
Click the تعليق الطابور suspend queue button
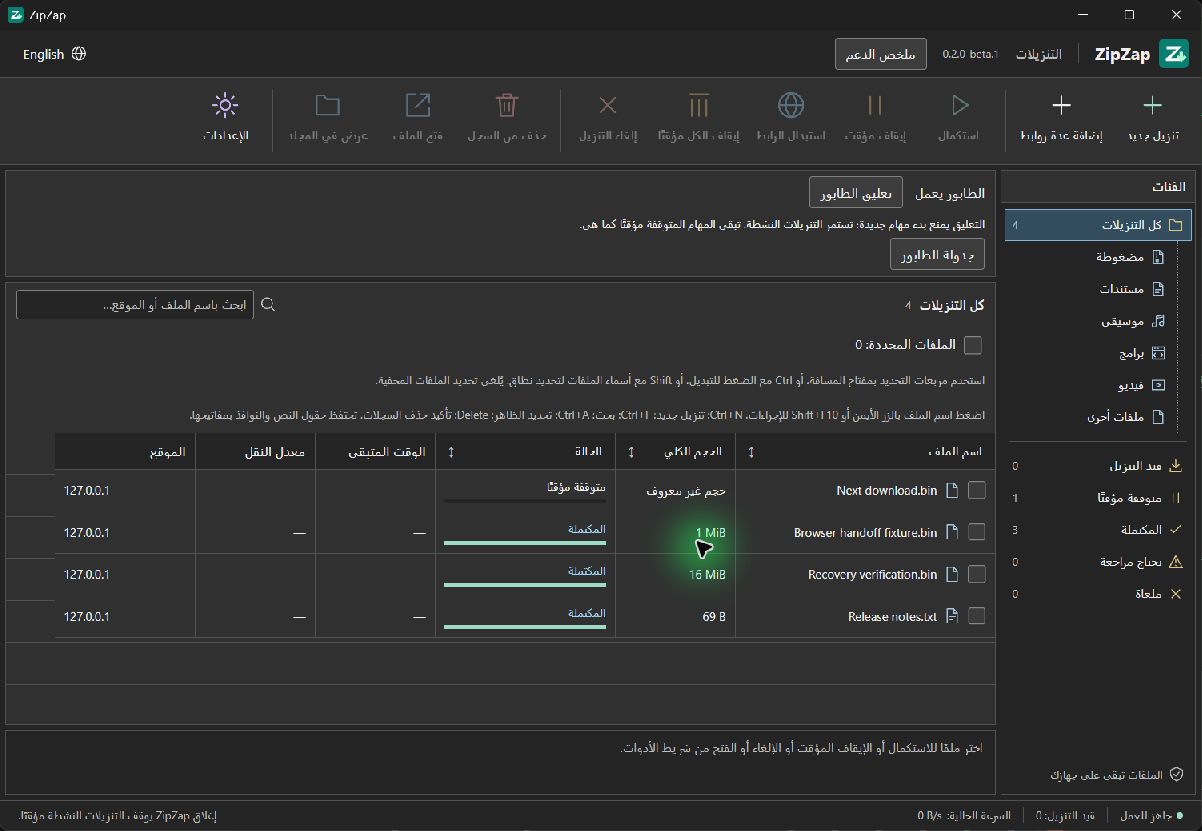[856, 193]
